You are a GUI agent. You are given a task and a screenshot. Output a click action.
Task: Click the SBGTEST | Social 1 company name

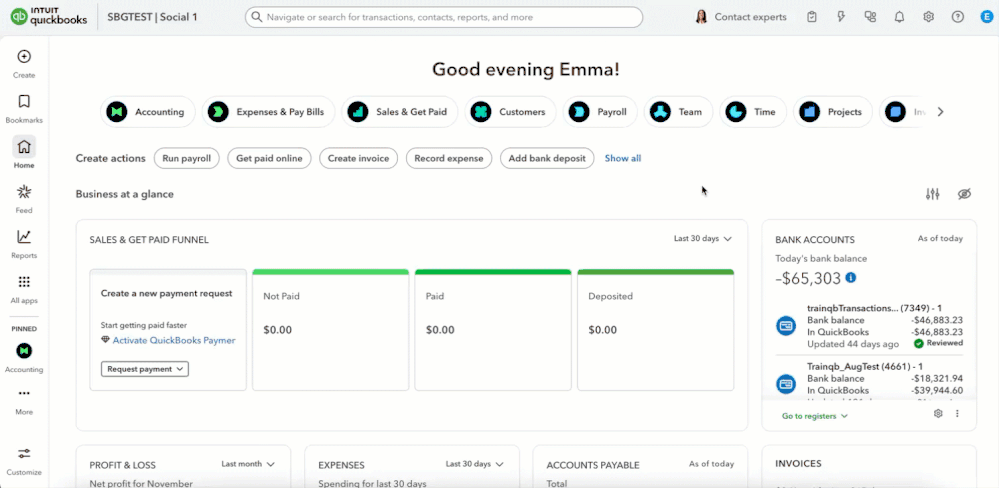pos(153,17)
